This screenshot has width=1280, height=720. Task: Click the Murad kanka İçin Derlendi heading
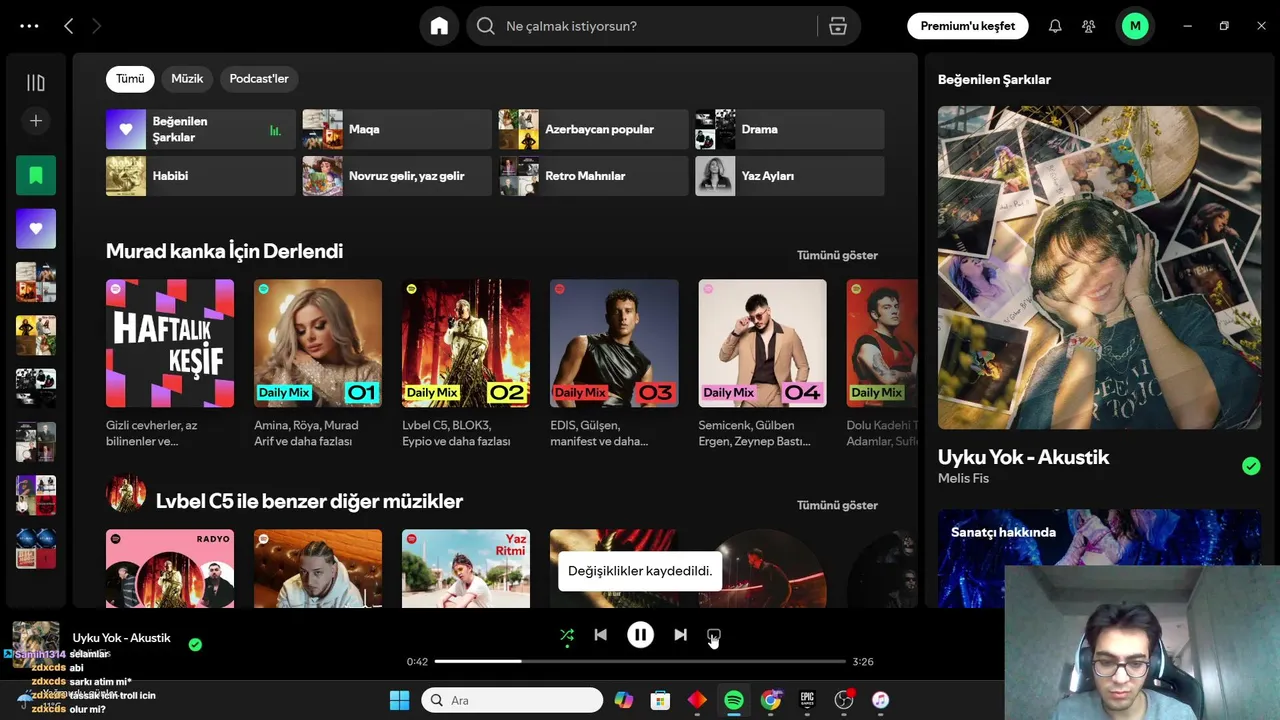click(x=224, y=251)
